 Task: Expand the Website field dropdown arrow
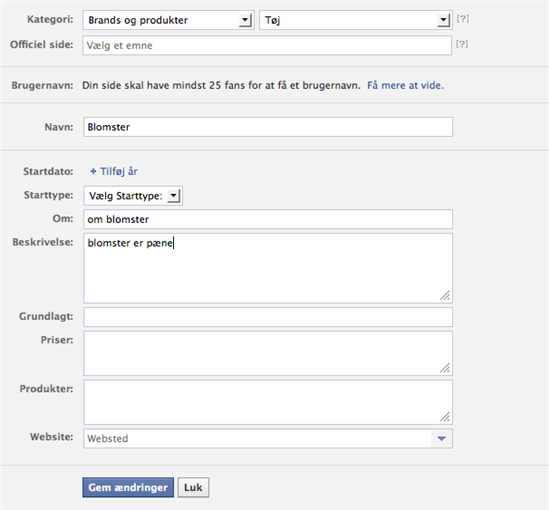click(442, 438)
